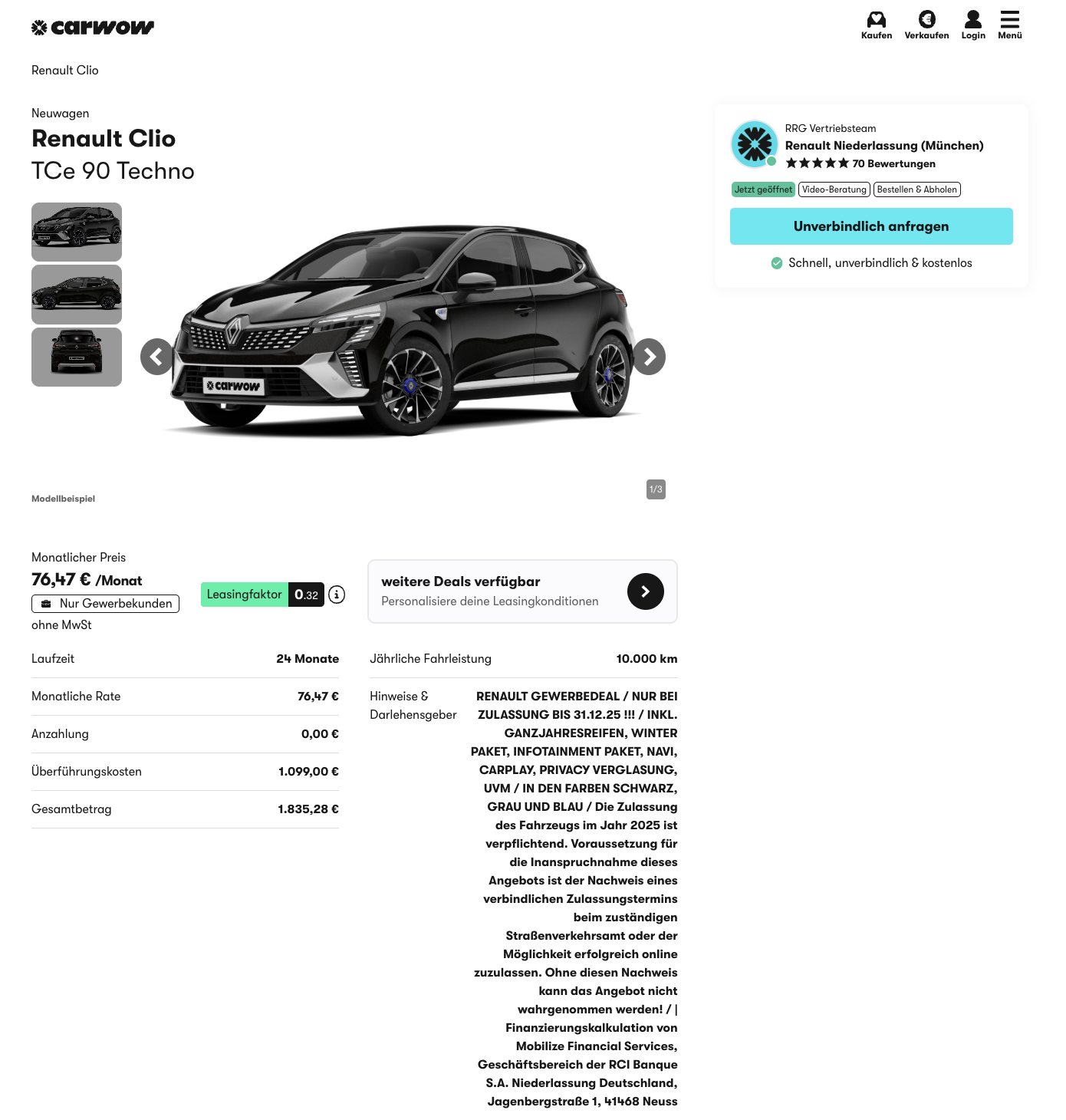Click Unverbindlich anfragen button
The image size is (1066, 1120).
click(871, 226)
